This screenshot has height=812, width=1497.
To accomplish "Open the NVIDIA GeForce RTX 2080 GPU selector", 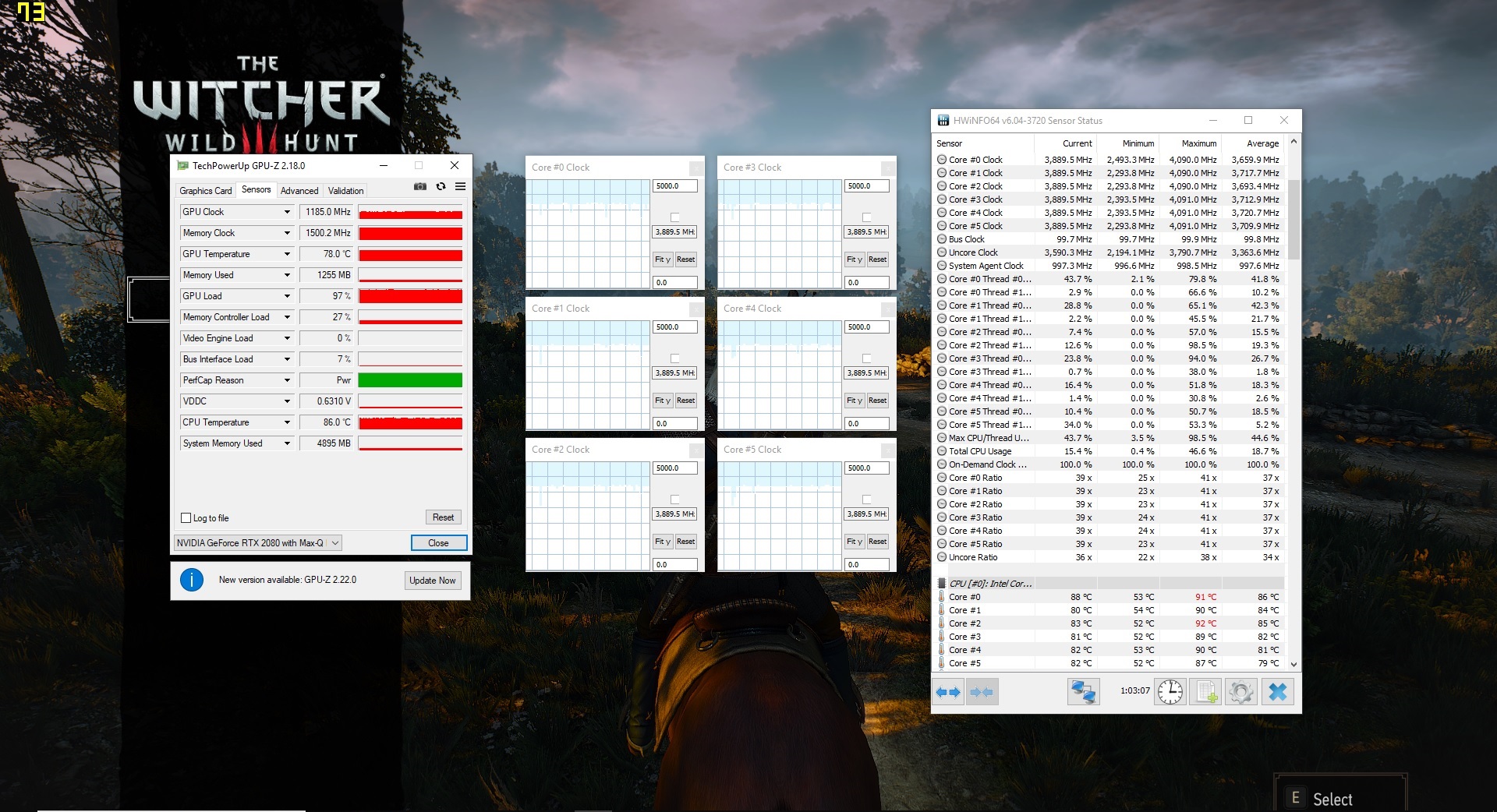I will (x=257, y=543).
